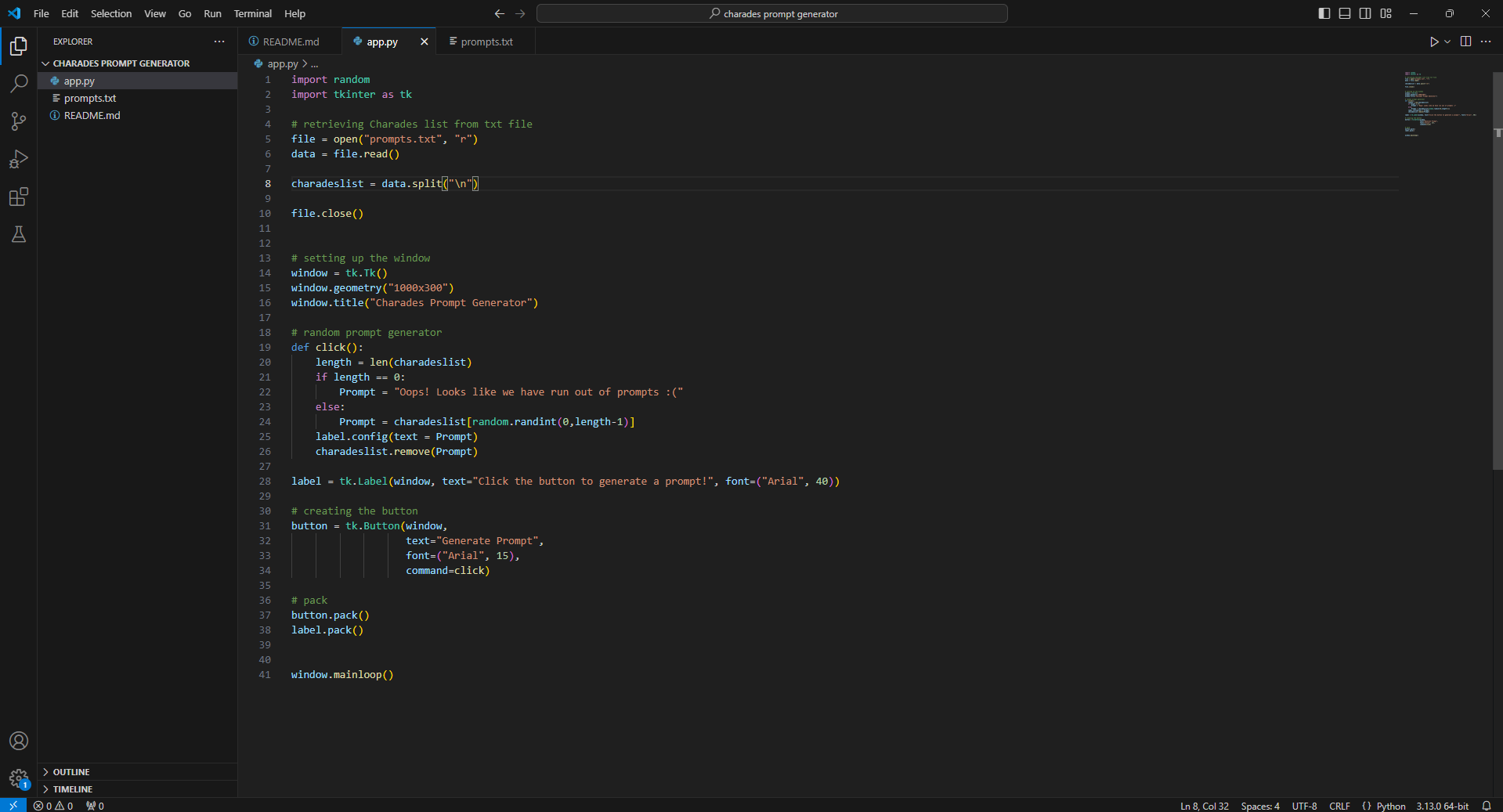Open the Accounts menu icon
Viewport: 1503px width, 812px height.
point(19,741)
